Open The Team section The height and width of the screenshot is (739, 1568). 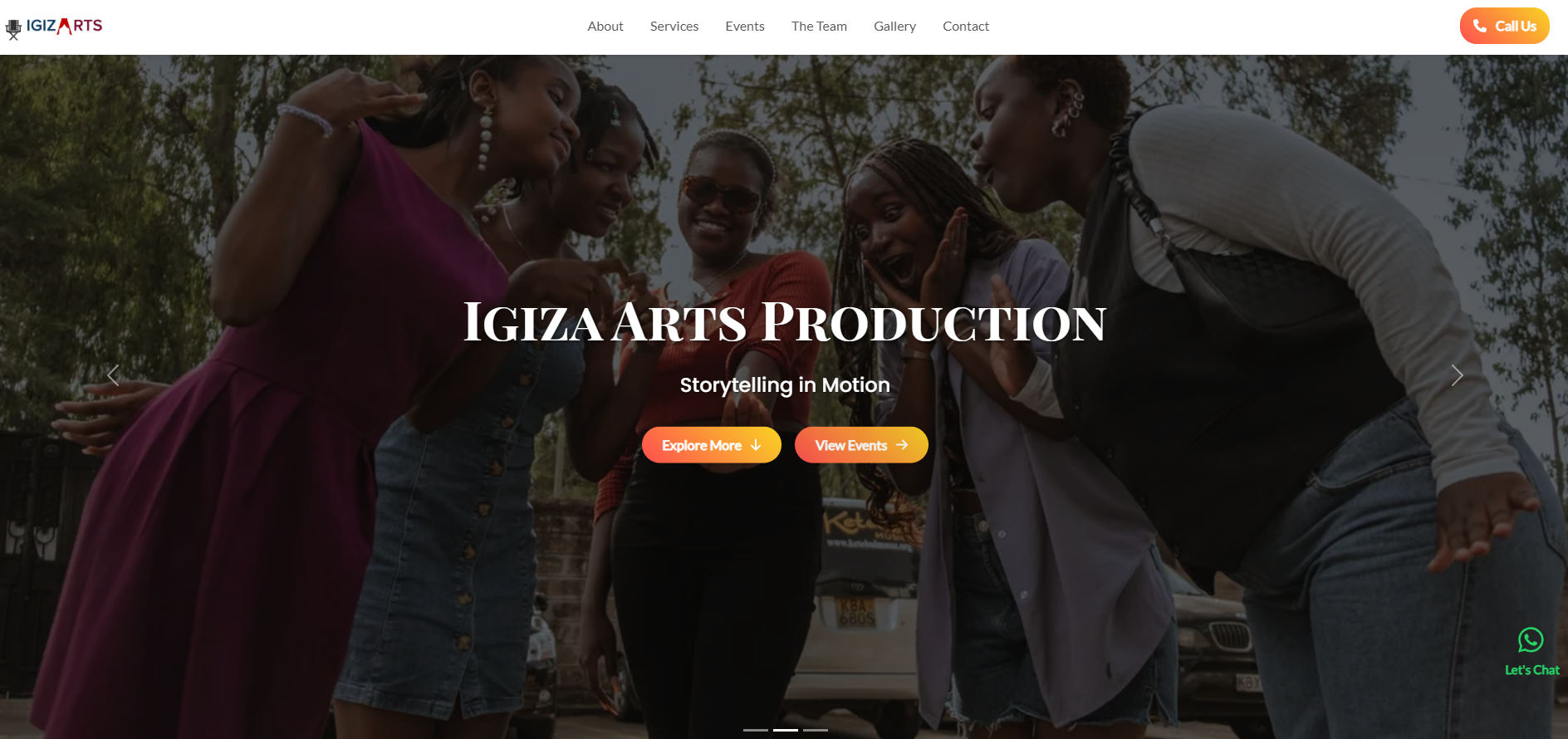[x=819, y=27]
